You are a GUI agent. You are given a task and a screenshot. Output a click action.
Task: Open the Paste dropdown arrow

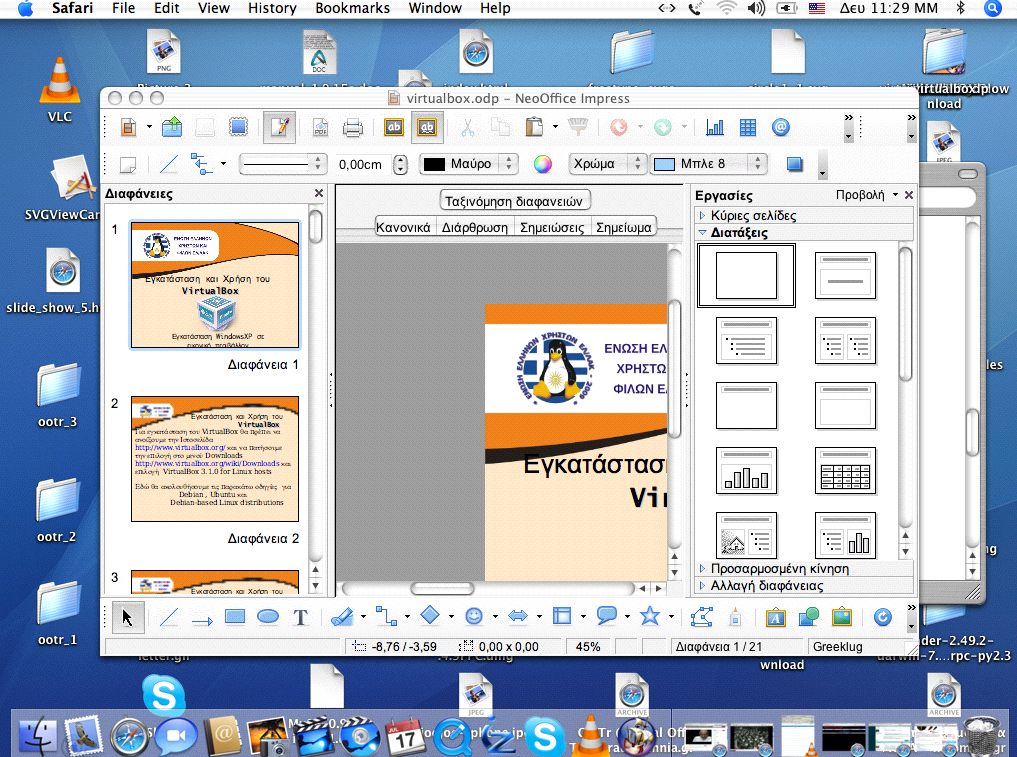pyautogui.click(x=555, y=127)
